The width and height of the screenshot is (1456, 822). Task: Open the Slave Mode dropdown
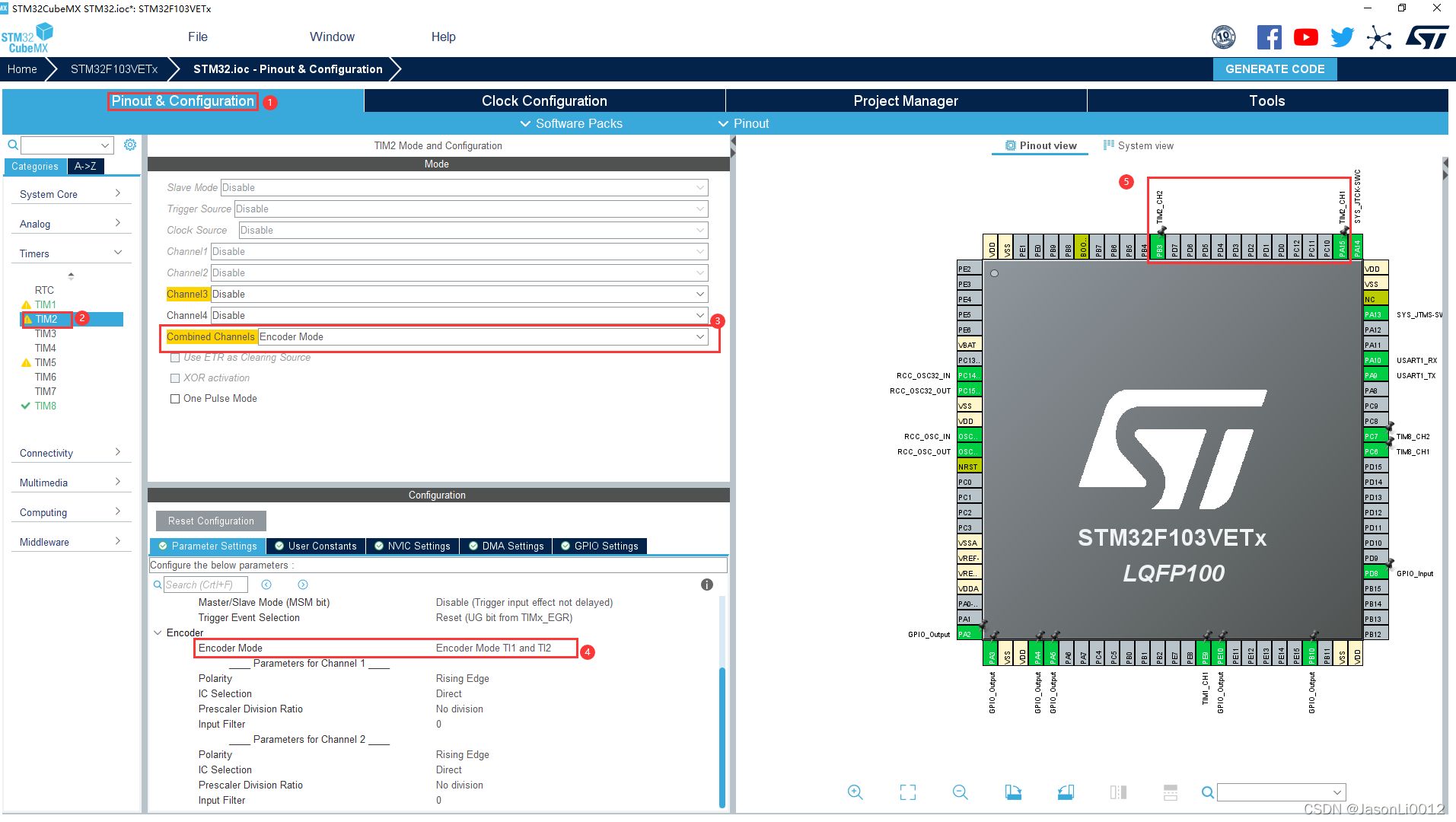tap(464, 188)
